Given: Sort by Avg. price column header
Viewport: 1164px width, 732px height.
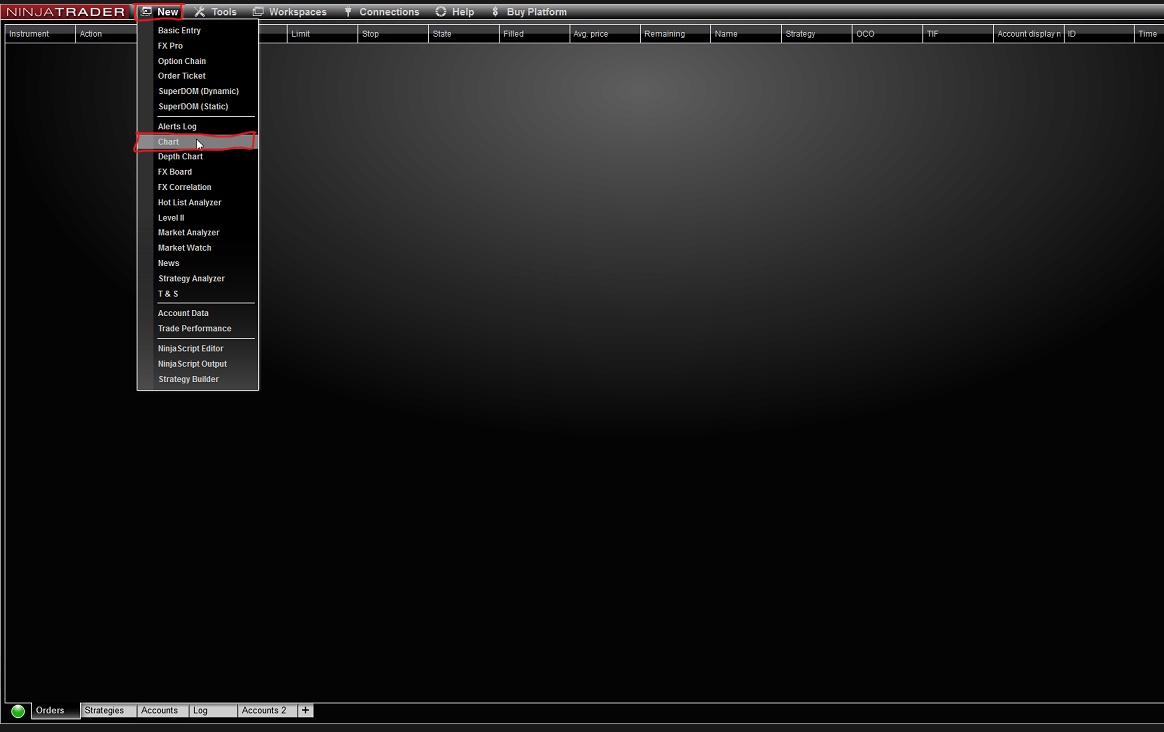Looking at the screenshot, I should pos(604,34).
